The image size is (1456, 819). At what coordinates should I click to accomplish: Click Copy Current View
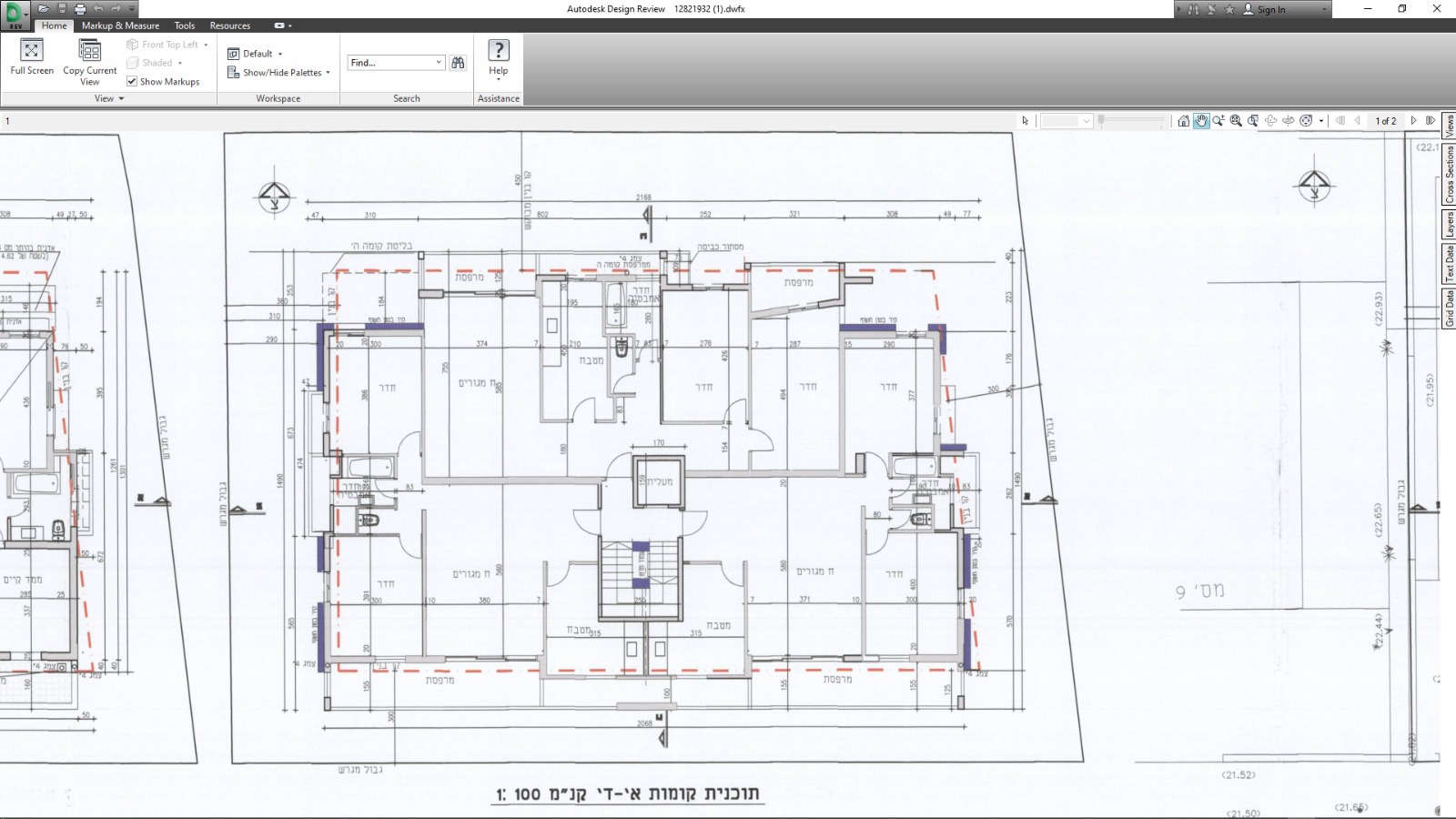point(89,63)
